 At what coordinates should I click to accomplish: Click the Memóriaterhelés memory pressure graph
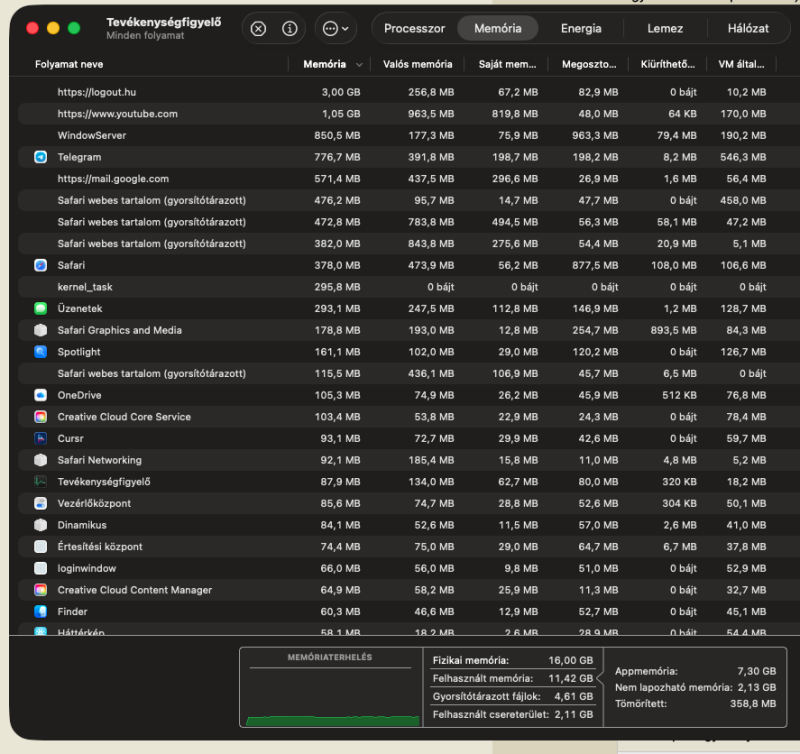pyautogui.click(x=331, y=687)
